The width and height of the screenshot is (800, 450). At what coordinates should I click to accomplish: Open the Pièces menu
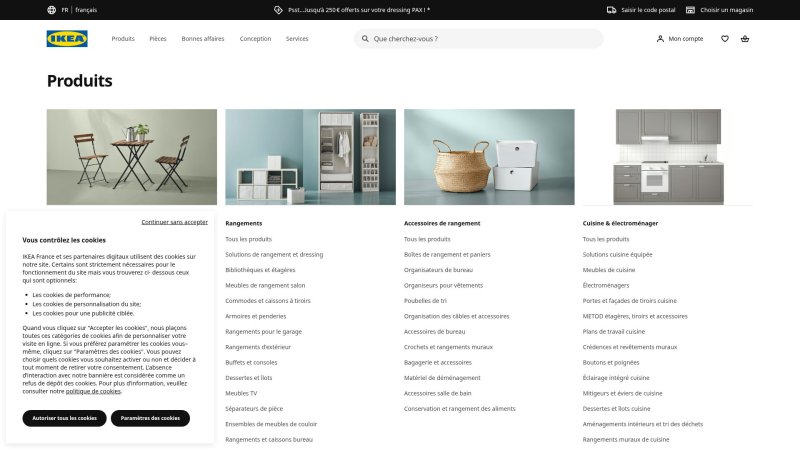[158, 39]
